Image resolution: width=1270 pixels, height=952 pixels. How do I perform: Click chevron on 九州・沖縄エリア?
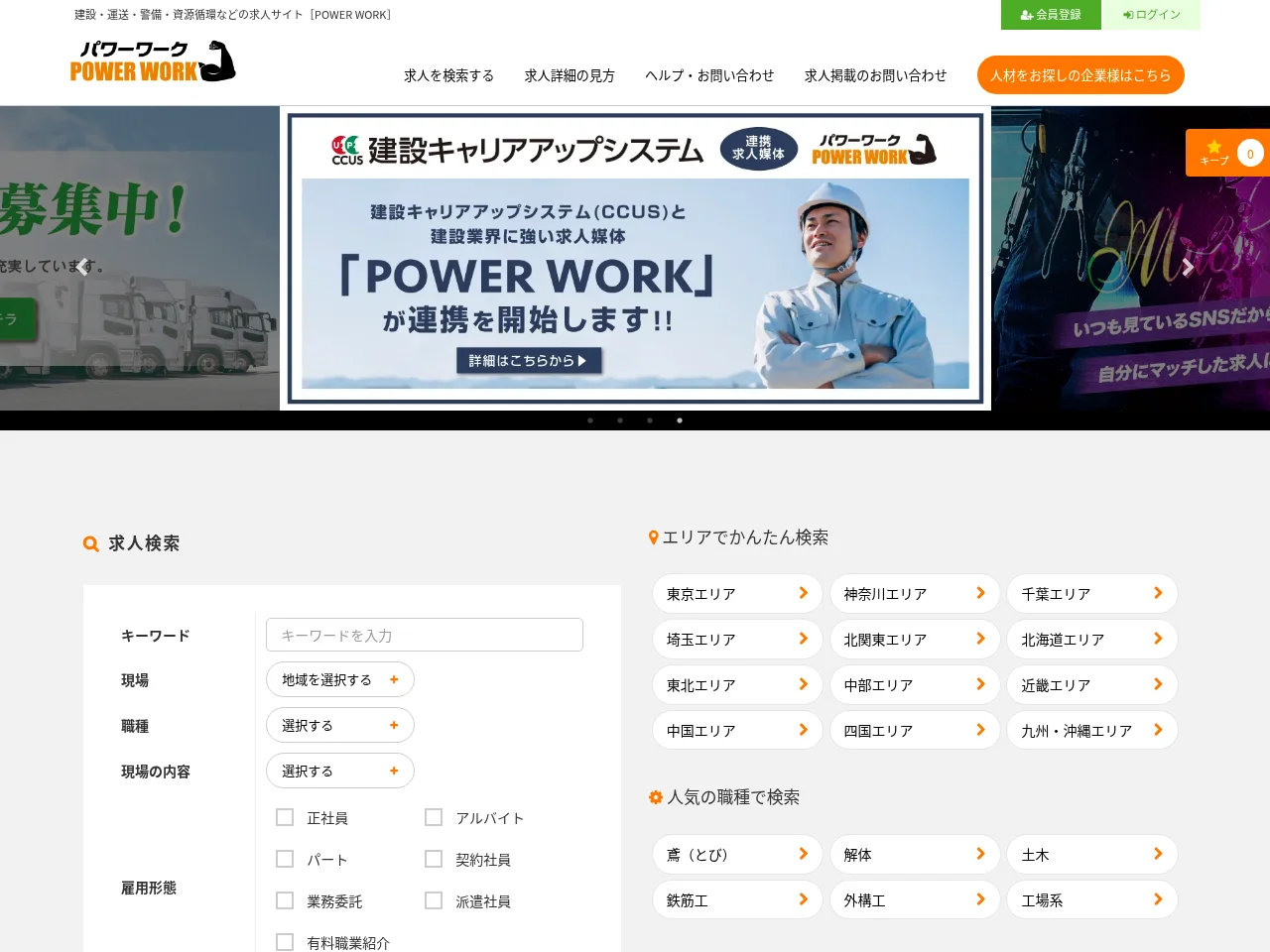tap(1158, 730)
